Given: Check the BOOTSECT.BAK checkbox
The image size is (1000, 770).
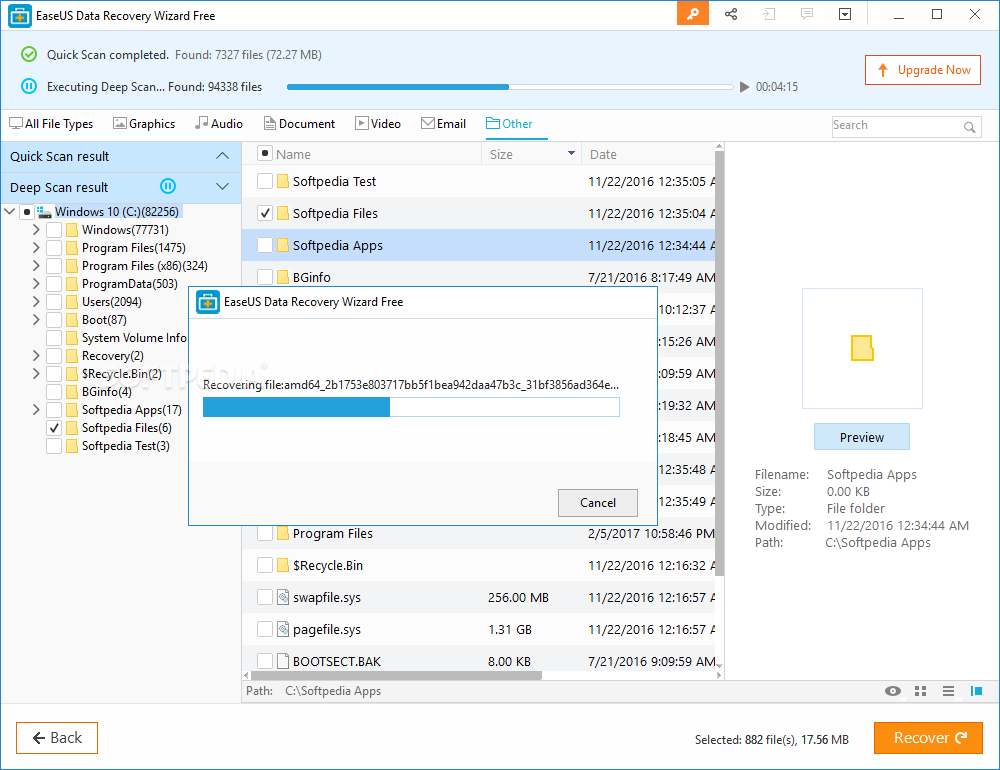Looking at the screenshot, I should click(x=265, y=661).
